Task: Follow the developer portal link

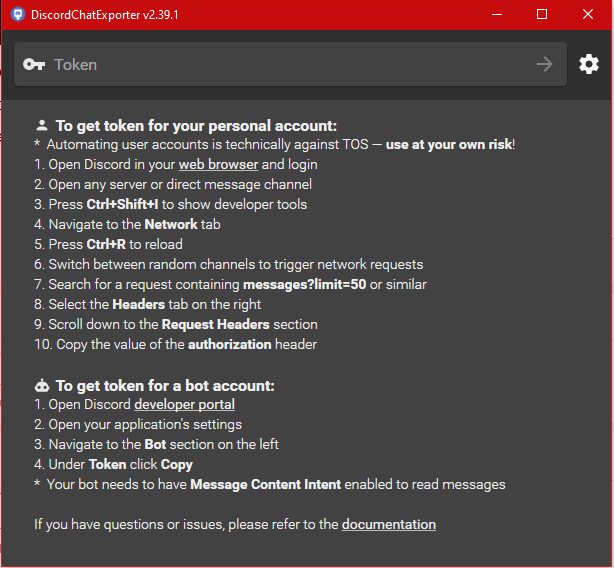Action: [184, 404]
